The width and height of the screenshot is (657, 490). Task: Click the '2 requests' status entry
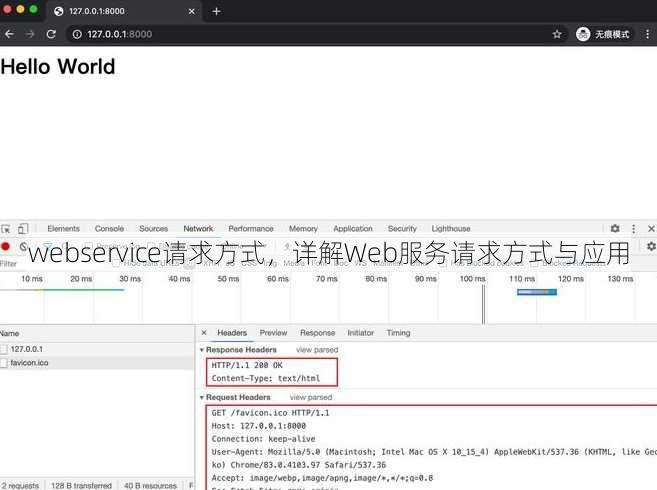pos(20,485)
